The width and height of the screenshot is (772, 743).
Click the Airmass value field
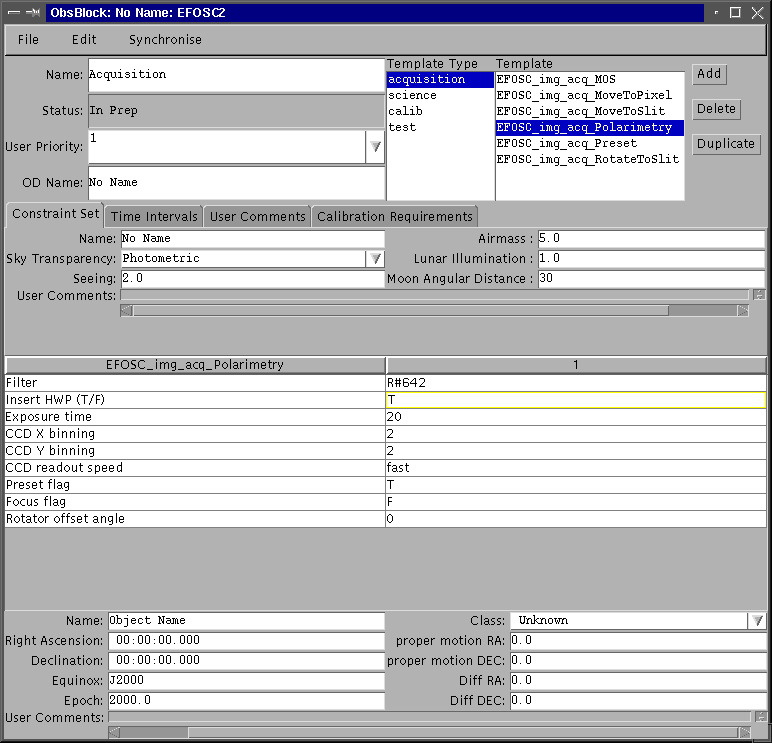tap(651, 239)
